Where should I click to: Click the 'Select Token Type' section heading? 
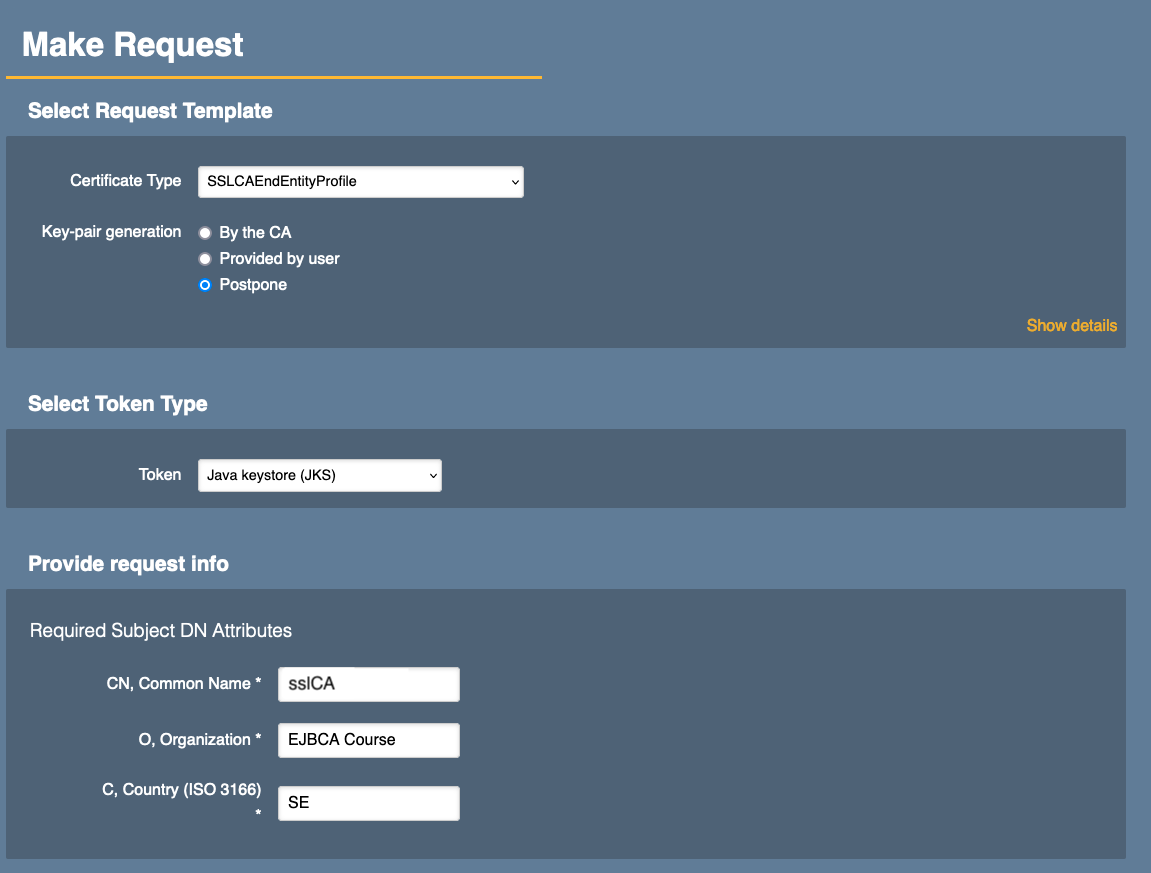[118, 404]
